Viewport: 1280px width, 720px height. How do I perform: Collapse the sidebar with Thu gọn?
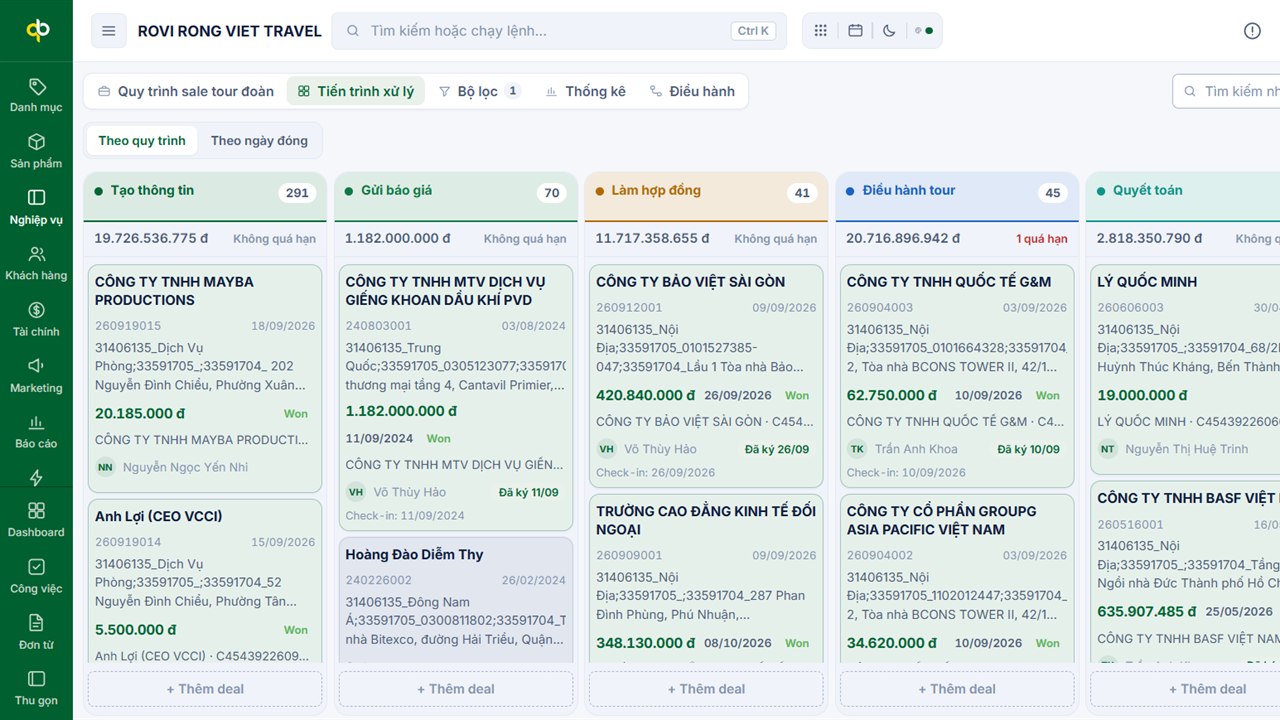click(36, 688)
